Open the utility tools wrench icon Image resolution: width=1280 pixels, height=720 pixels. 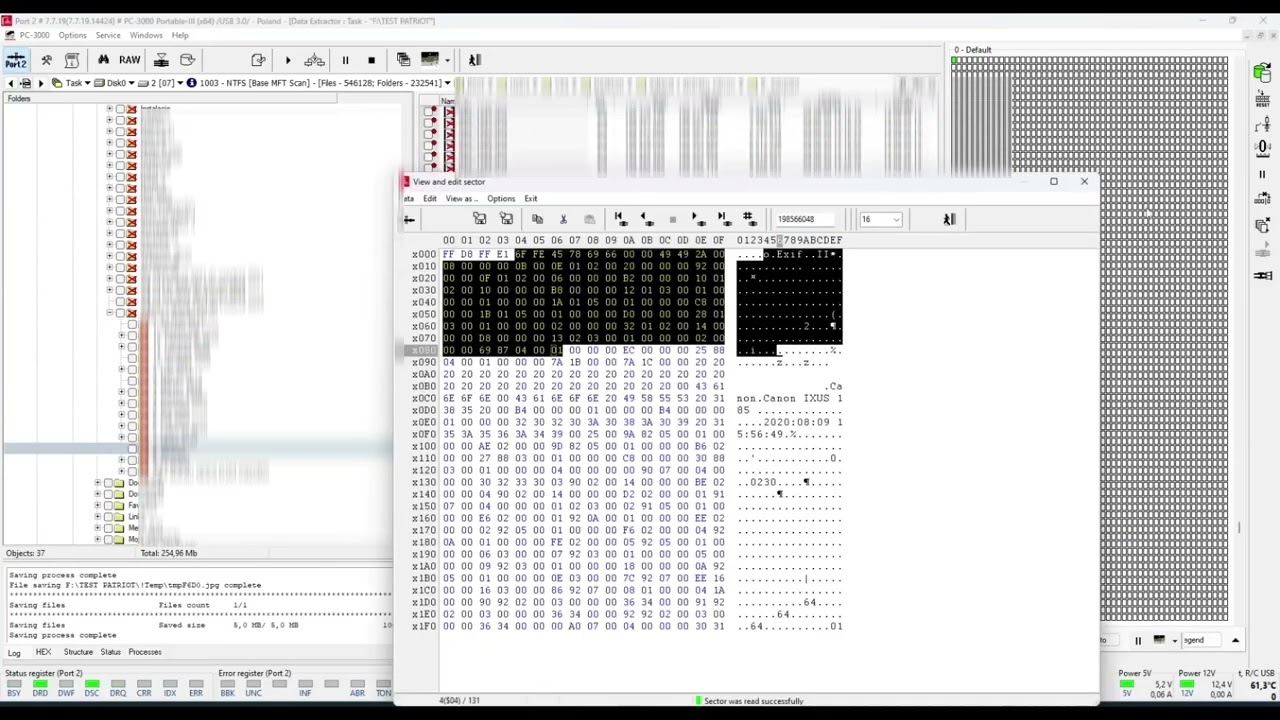(46, 60)
